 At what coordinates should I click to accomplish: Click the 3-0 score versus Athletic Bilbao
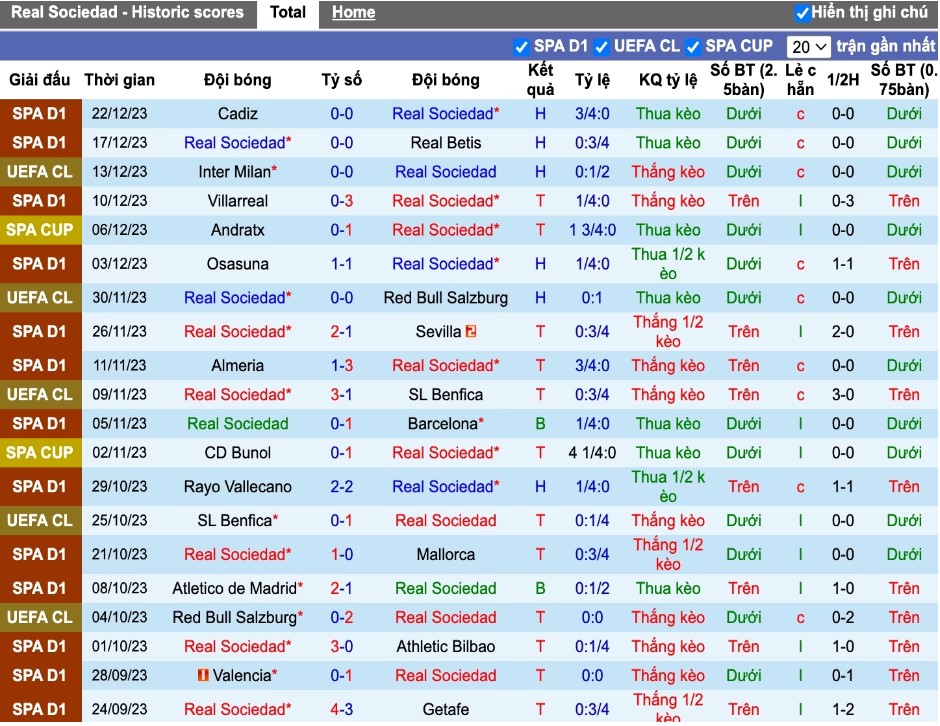point(341,646)
